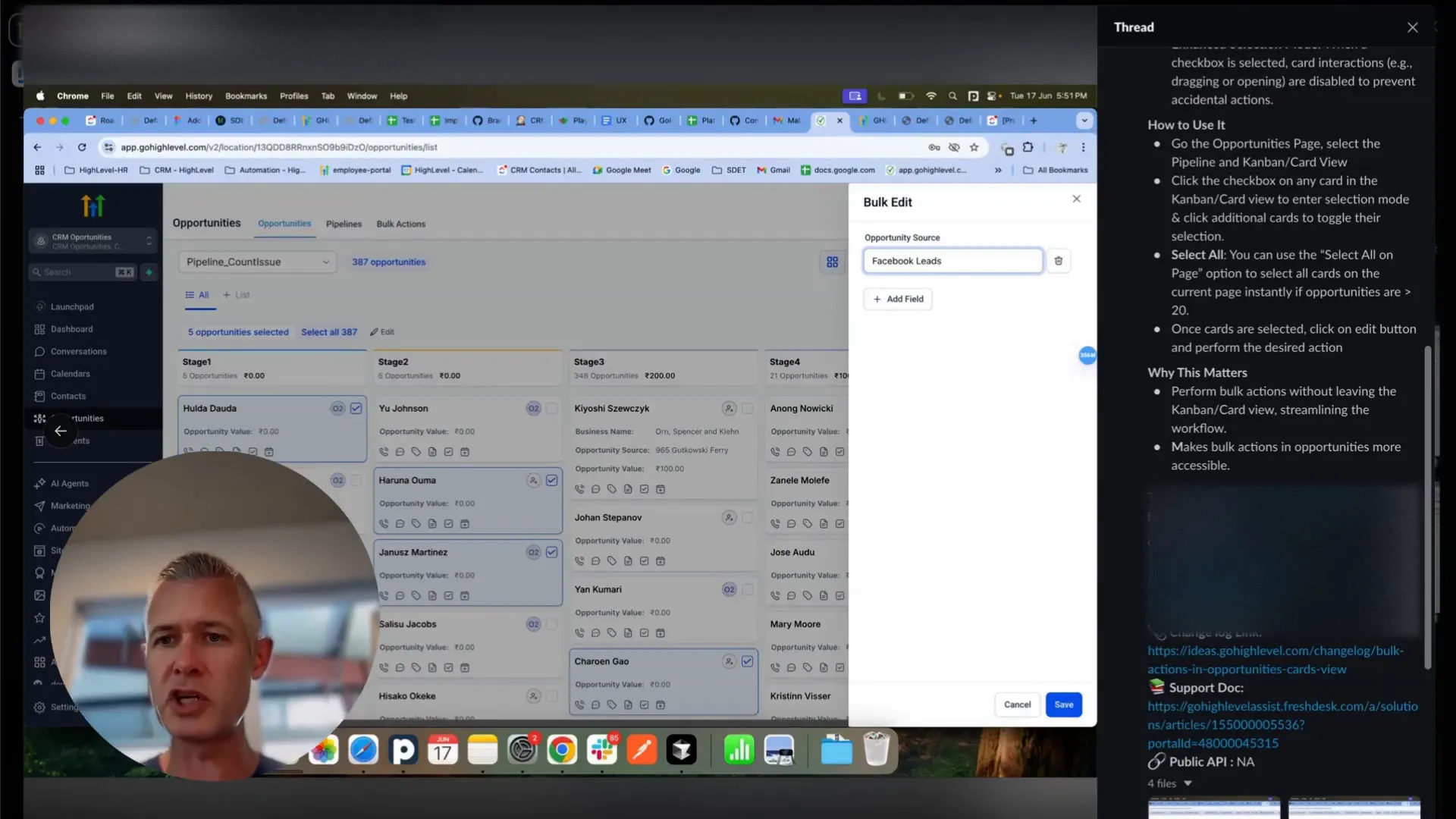Open Calendars in the CRM sidebar
This screenshot has width=1456, height=819.
pos(70,374)
